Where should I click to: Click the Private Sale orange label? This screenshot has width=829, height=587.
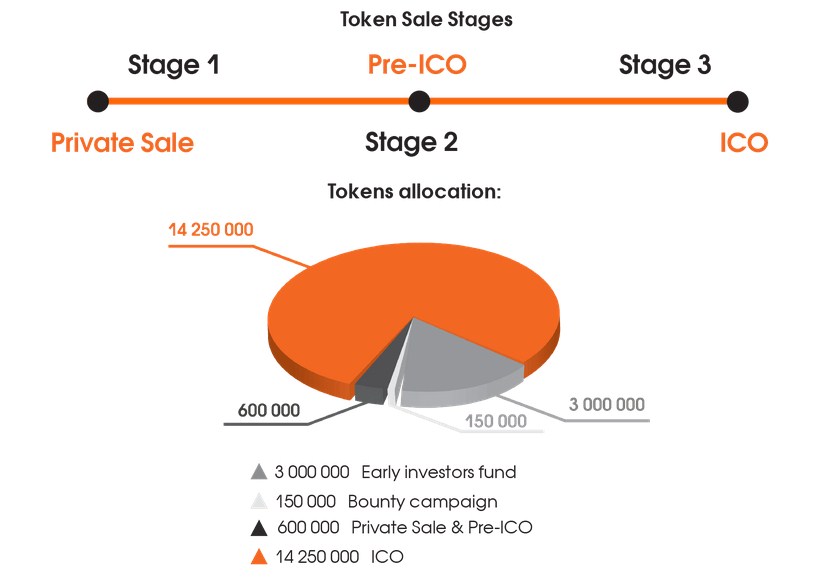122,143
